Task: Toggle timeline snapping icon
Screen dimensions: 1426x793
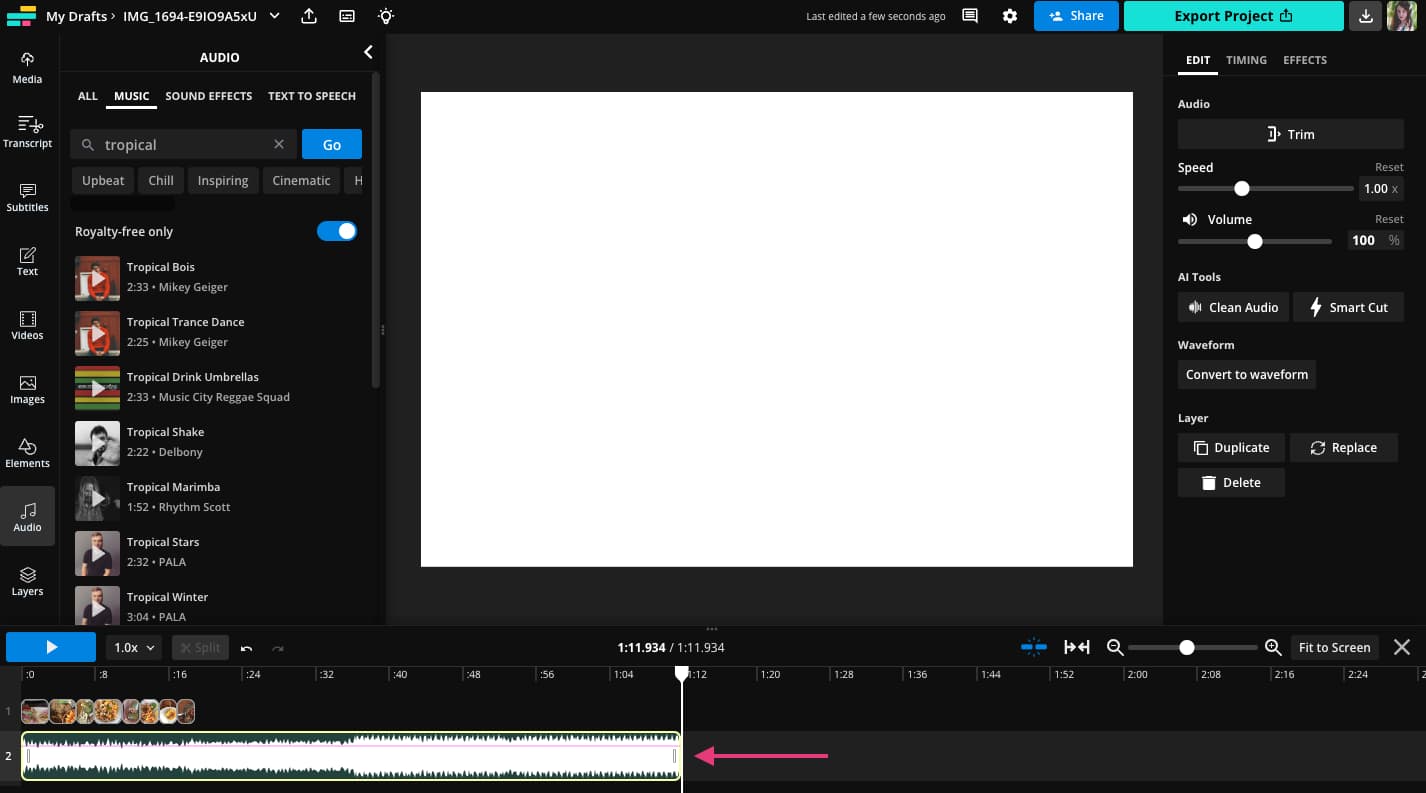Action: [x=1034, y=647]
